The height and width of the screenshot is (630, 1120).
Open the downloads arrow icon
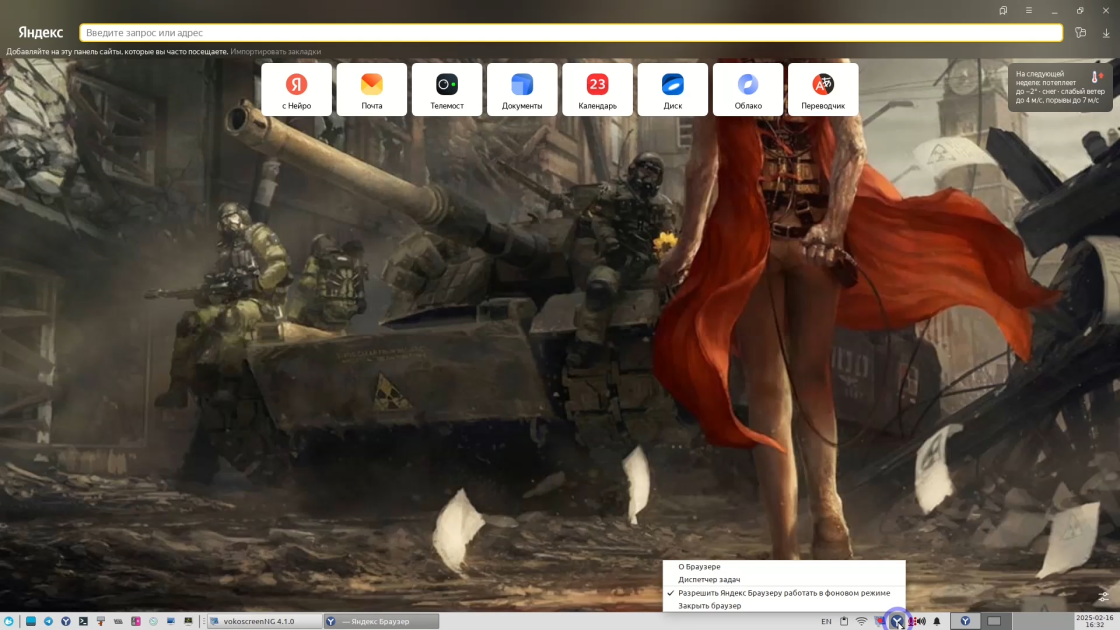click(1106, 33)
